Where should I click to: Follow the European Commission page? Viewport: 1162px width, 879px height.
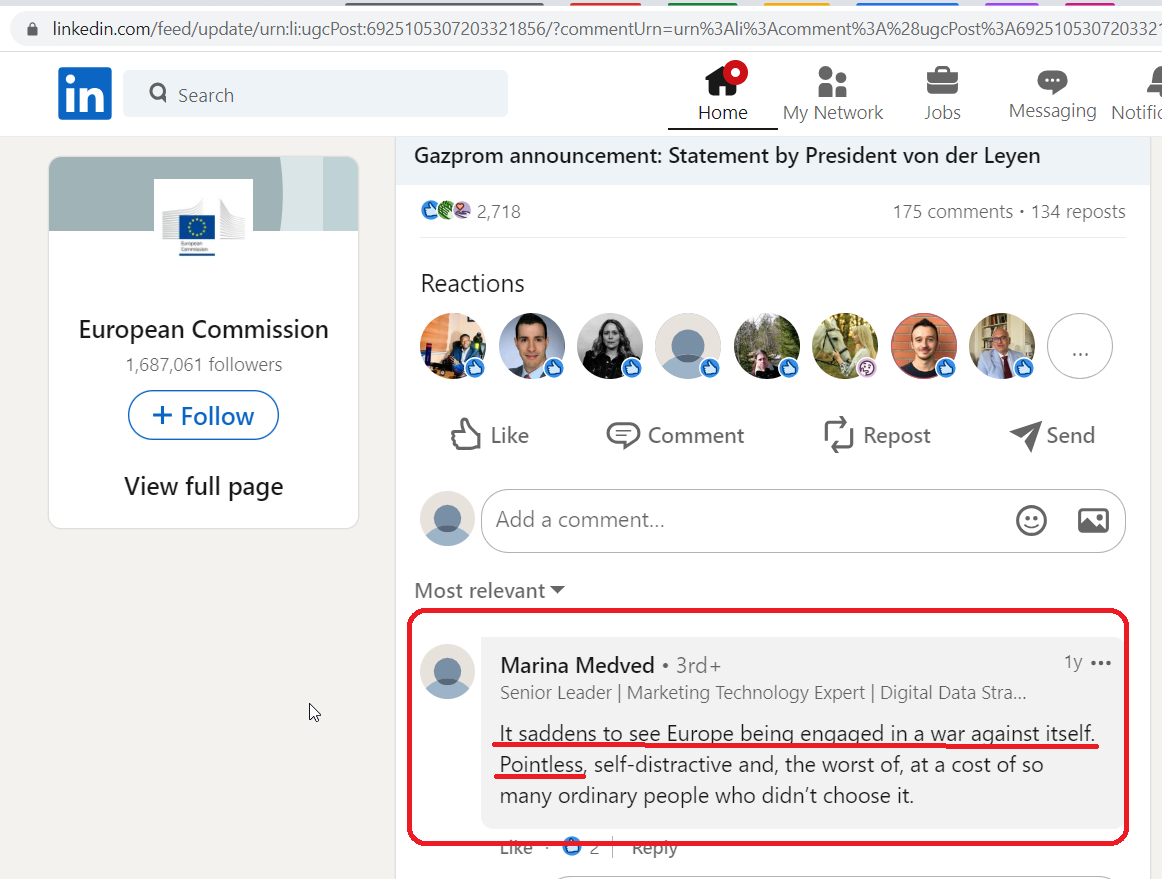pos(204,415)
